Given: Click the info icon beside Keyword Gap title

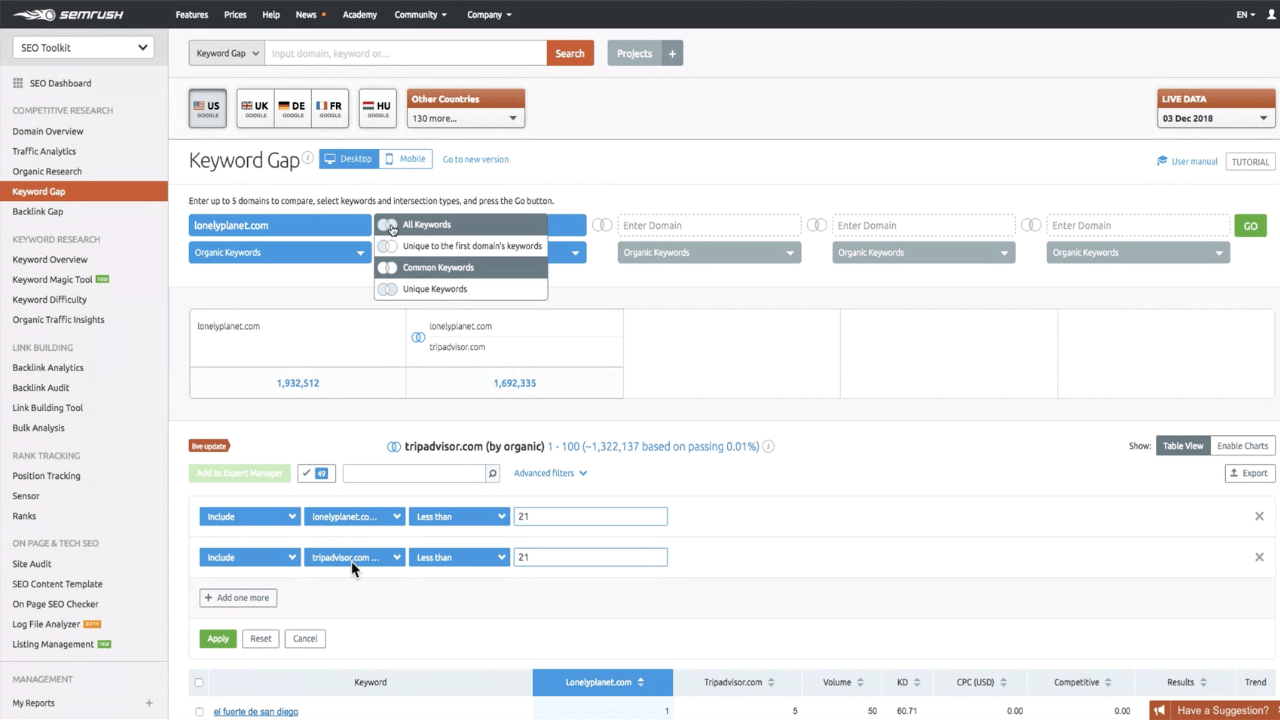Looking at the screenshot, I should 308,158.
